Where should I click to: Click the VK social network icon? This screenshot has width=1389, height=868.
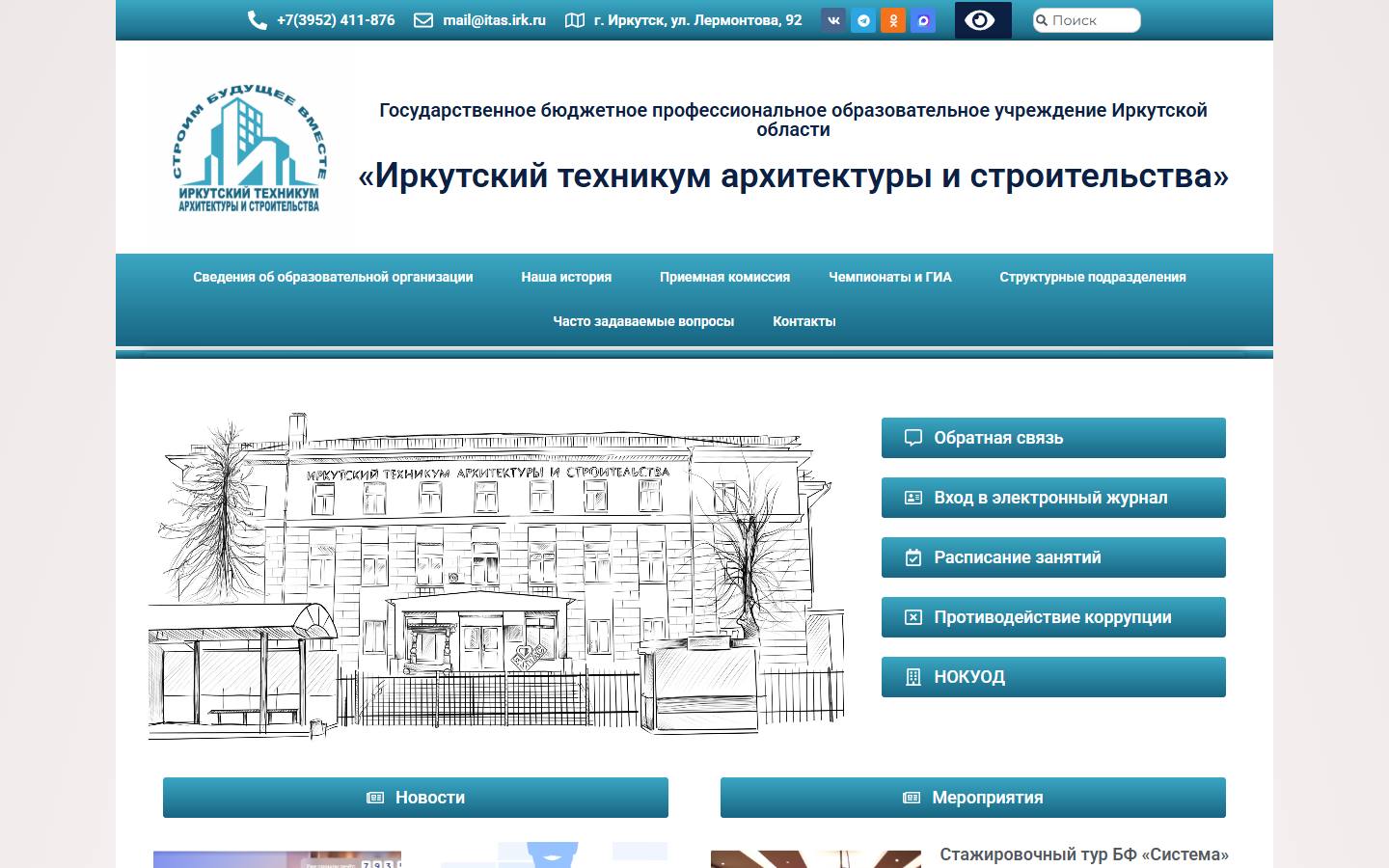pos(834,20)
